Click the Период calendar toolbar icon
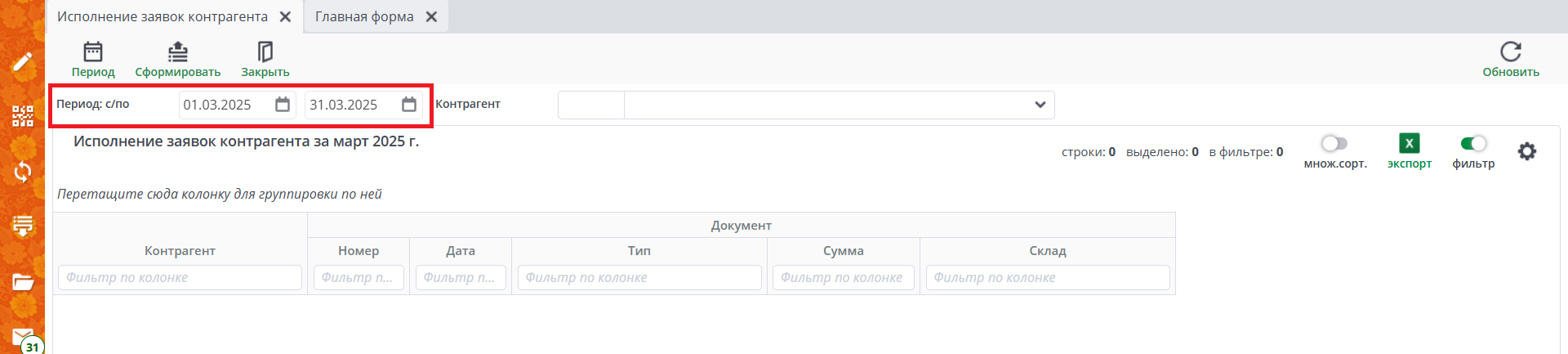Viewport: 1568px width, 354px height. tap(93, 52)
